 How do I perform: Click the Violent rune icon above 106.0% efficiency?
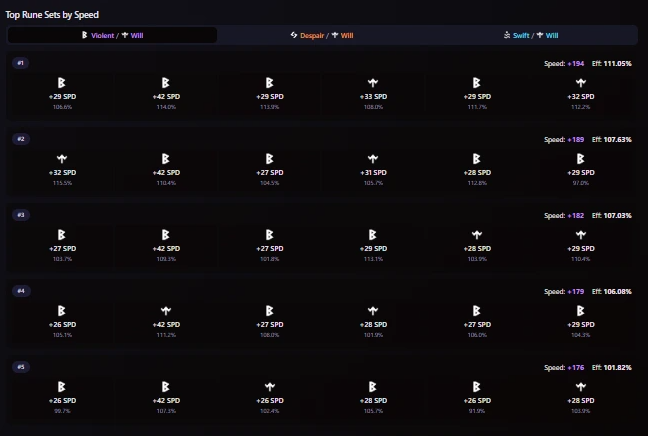pyautogui.click(x=477, y=311)
